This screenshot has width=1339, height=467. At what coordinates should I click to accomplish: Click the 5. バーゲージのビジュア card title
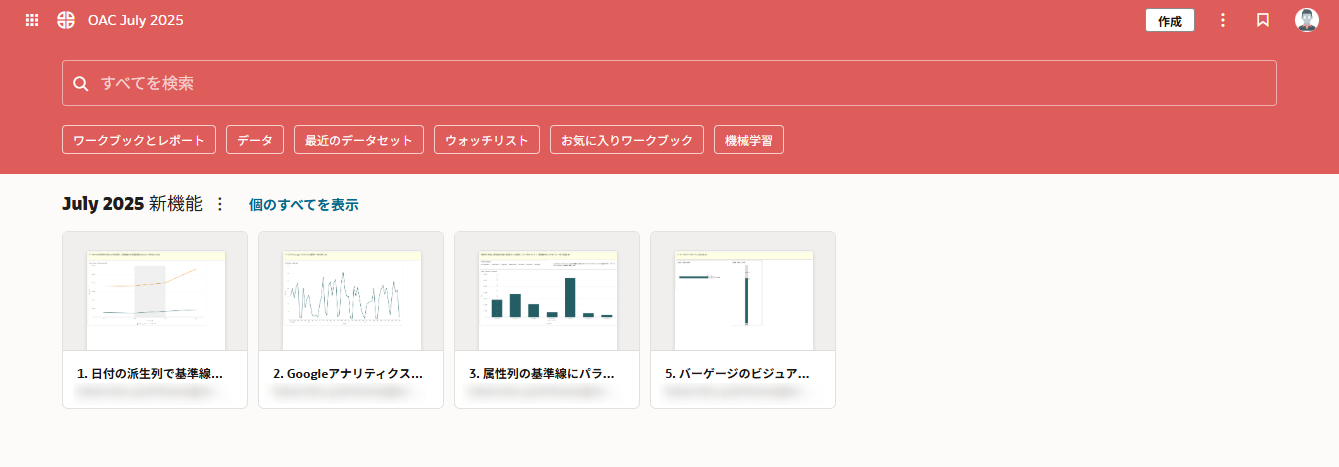point(737,373)
